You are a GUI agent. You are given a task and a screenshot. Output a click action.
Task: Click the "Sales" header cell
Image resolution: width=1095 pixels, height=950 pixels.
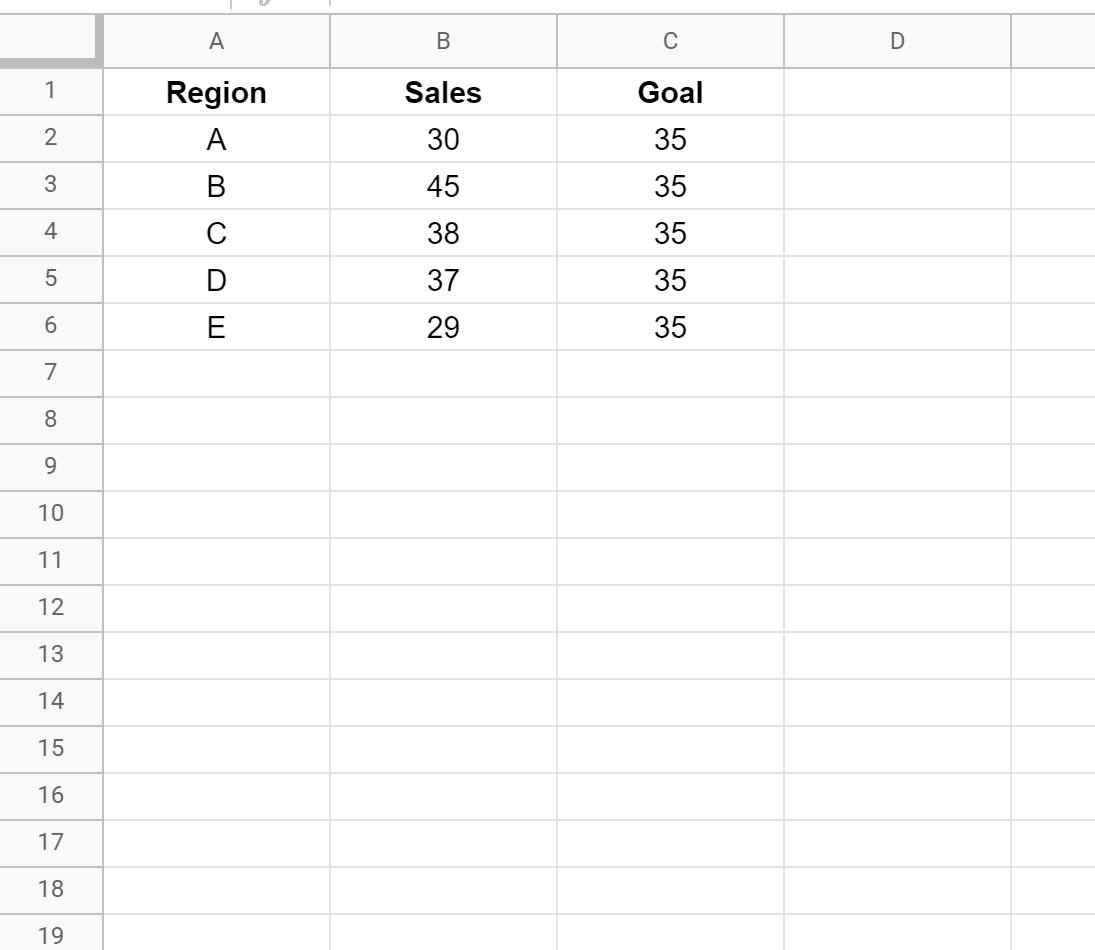[x=443, y=93]
